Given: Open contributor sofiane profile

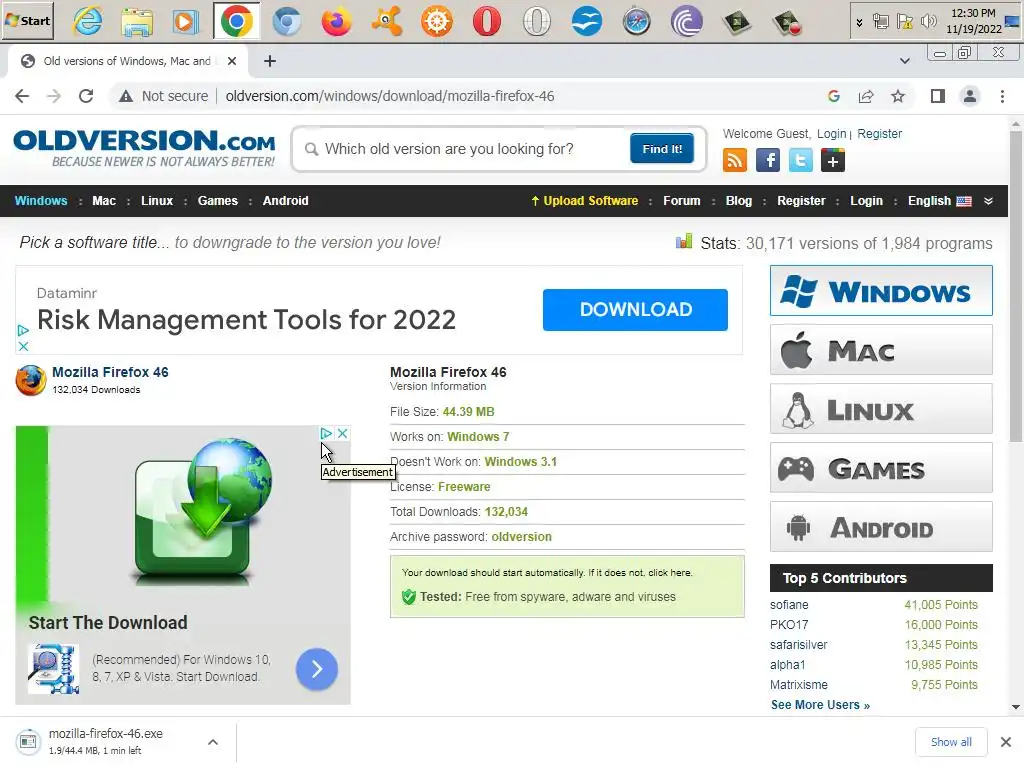Looking at the screenshot, I should pyautogui.click(x=789, y=605).
